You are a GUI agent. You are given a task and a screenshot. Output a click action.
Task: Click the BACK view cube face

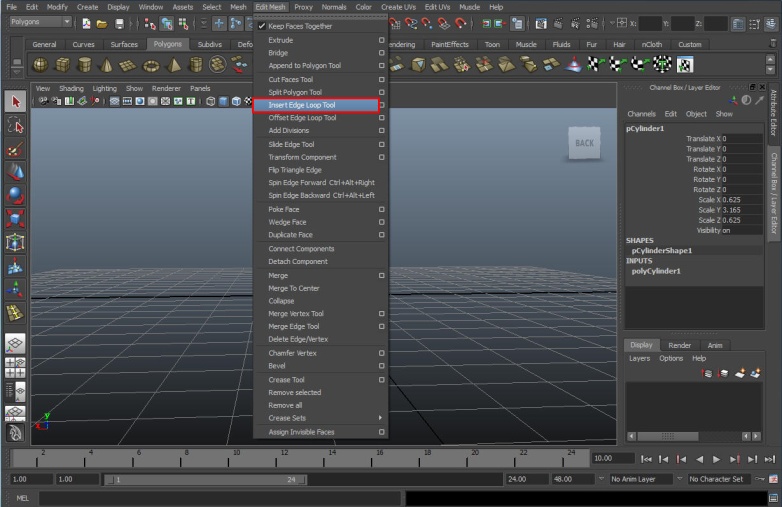pos(584,143)
